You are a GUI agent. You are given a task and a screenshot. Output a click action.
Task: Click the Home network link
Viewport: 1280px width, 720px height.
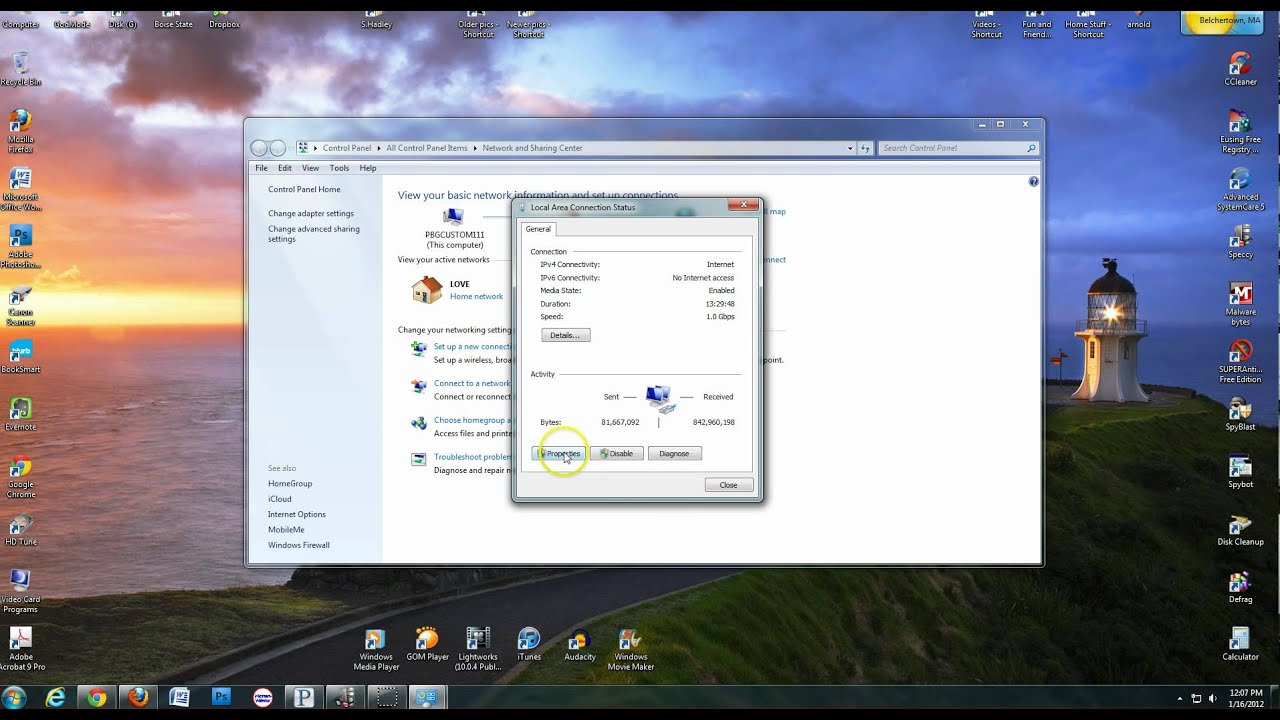(476, 297)
